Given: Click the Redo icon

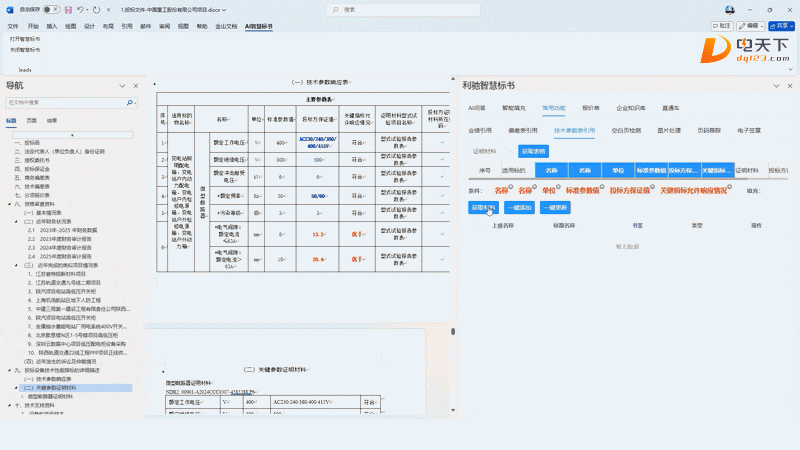Looking at the screenshot, I should (97, 10).
